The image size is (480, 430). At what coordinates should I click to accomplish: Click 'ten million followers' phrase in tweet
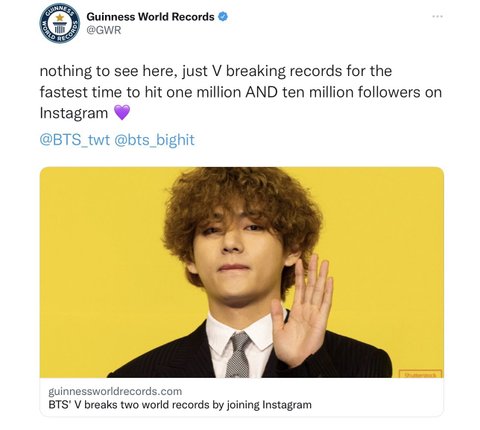351,92
